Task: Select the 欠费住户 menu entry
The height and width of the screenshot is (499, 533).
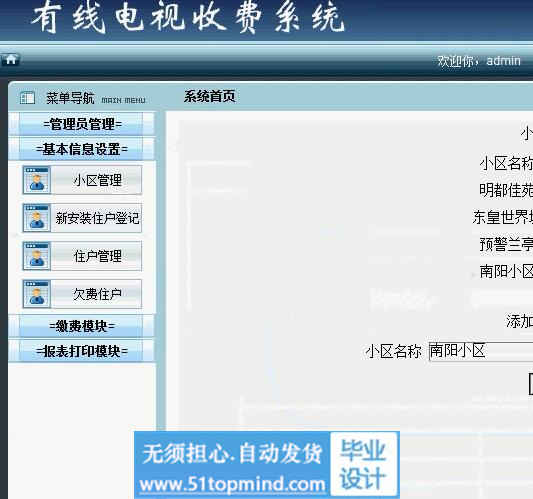Action: pyautogui.click(x=97, y=294)
